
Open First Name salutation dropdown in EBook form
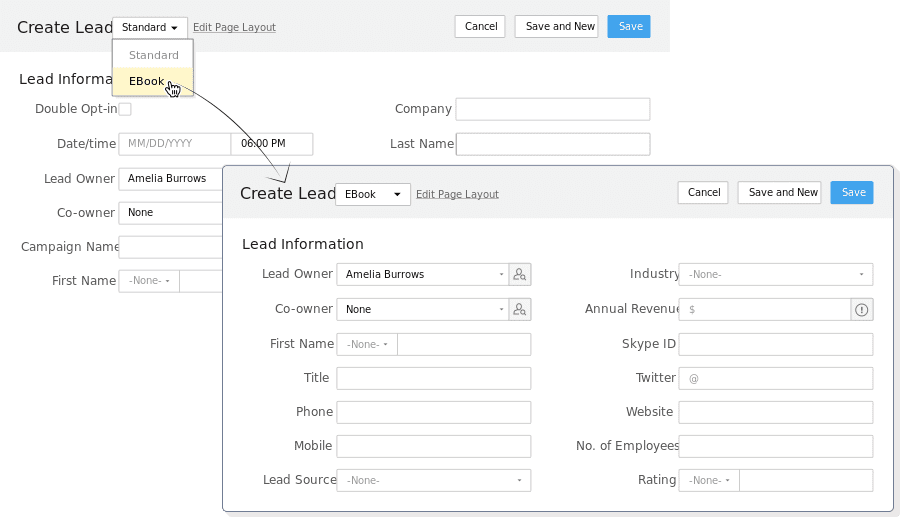[x=367, y=344]
